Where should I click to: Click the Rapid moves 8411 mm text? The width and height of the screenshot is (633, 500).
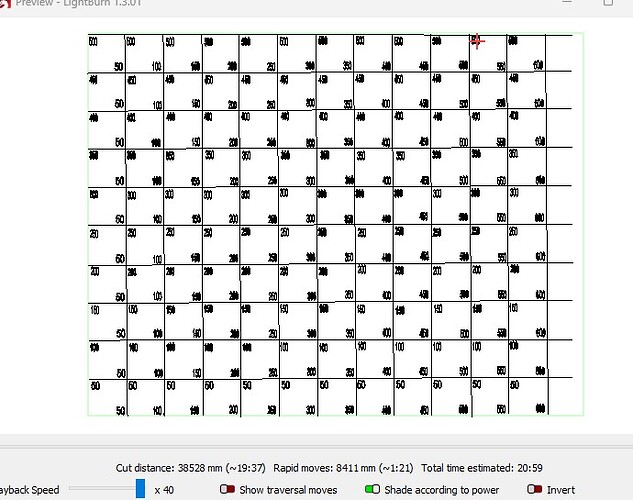pyautogui.click(x=343, y=468)
